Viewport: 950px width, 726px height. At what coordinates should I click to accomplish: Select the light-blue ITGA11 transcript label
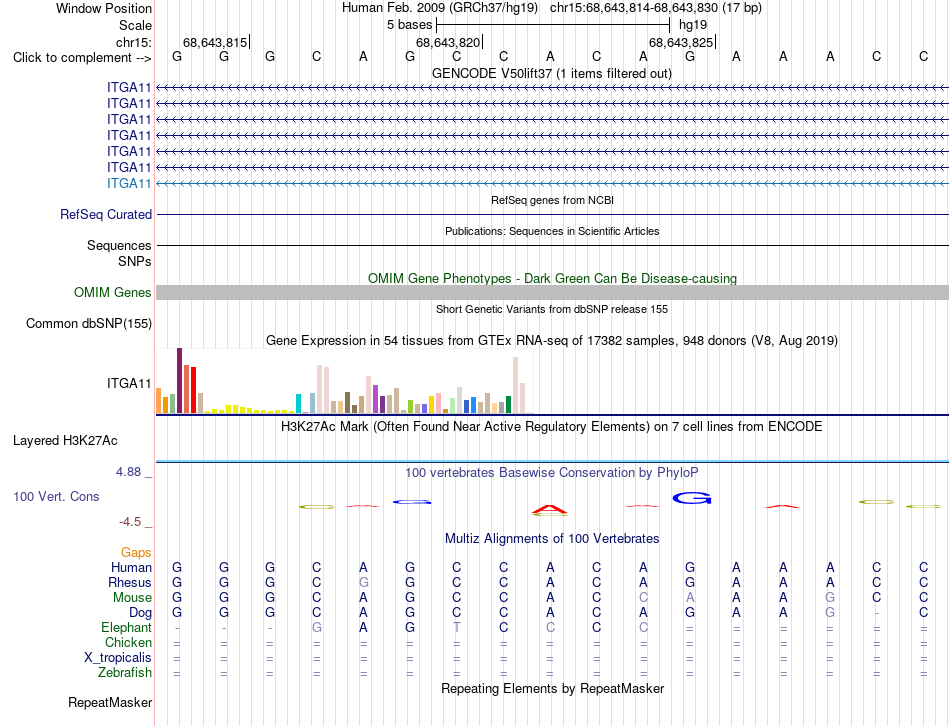(129, 183)
